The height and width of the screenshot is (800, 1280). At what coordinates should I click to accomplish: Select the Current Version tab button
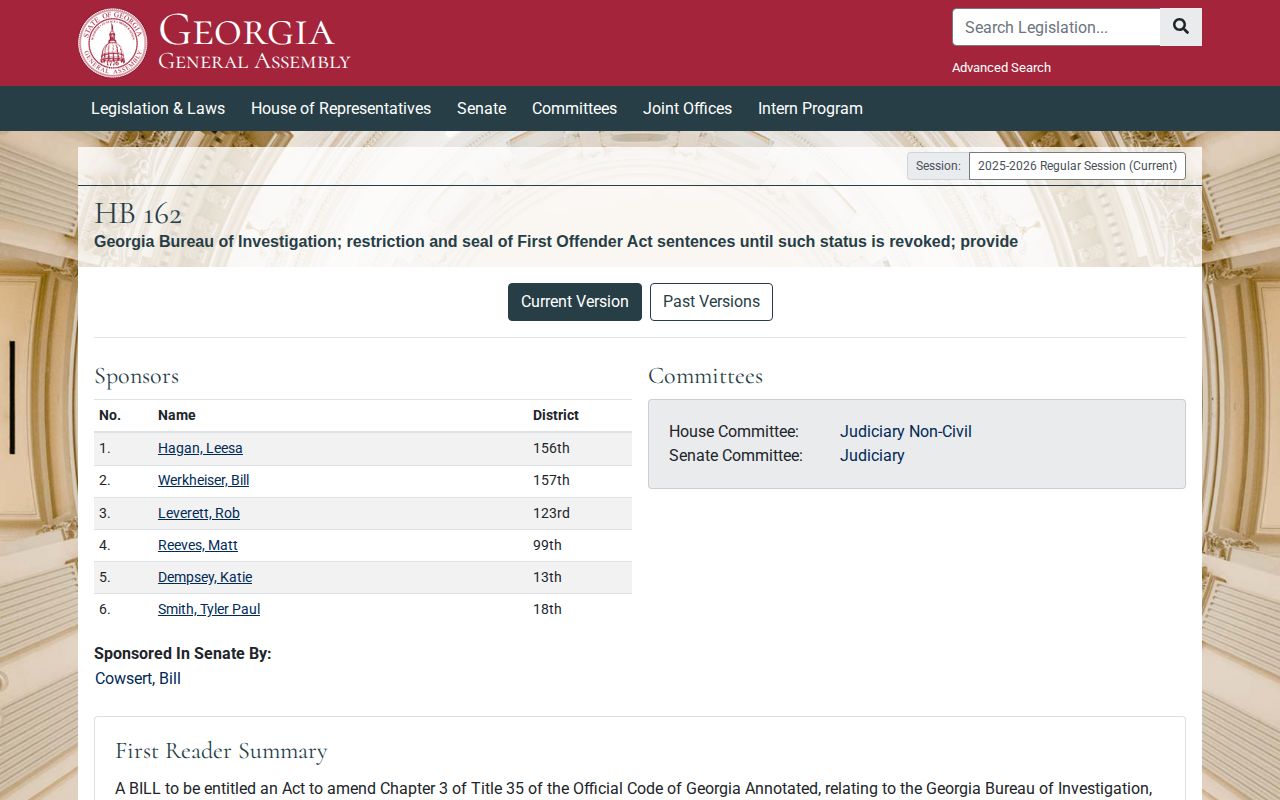click(x=575, y=302)
